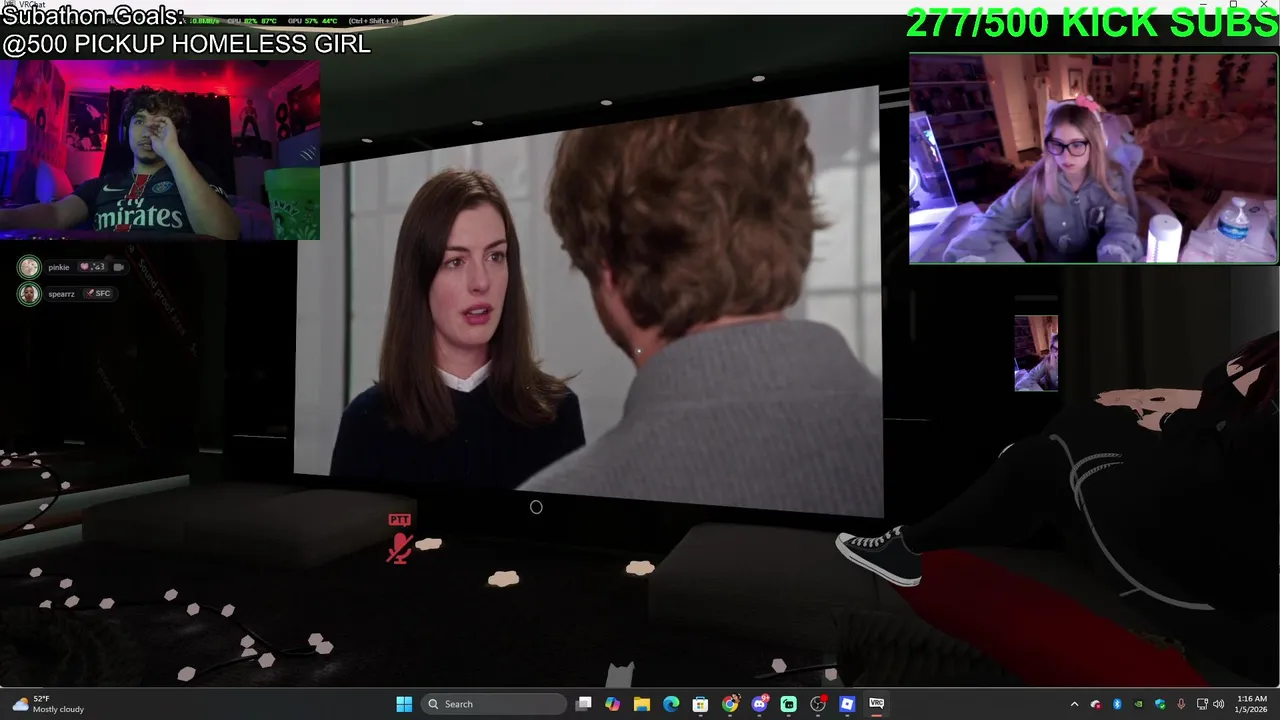Screen dimensions: 1280x720
Task: Focus the VRChat taskbar icon
Action: point(876,704)
